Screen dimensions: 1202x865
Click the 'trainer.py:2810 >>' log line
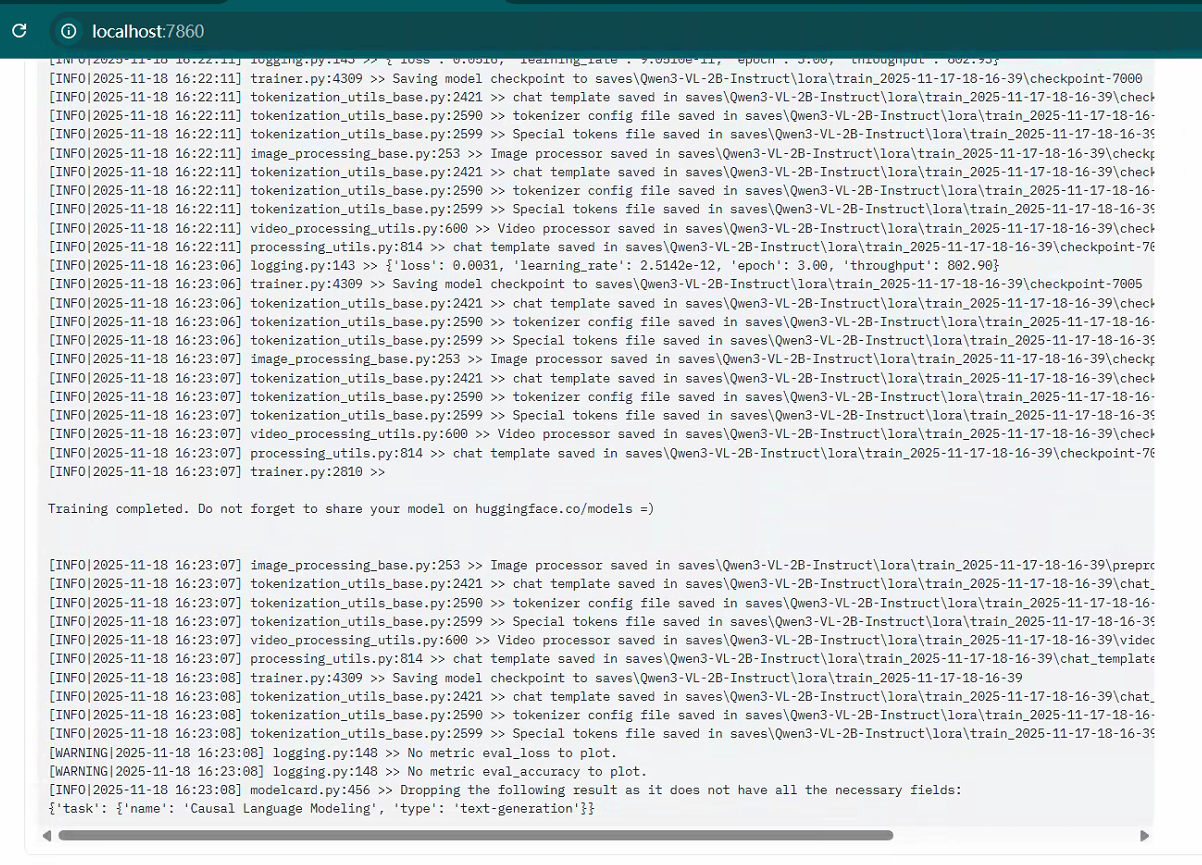(217, 471)
